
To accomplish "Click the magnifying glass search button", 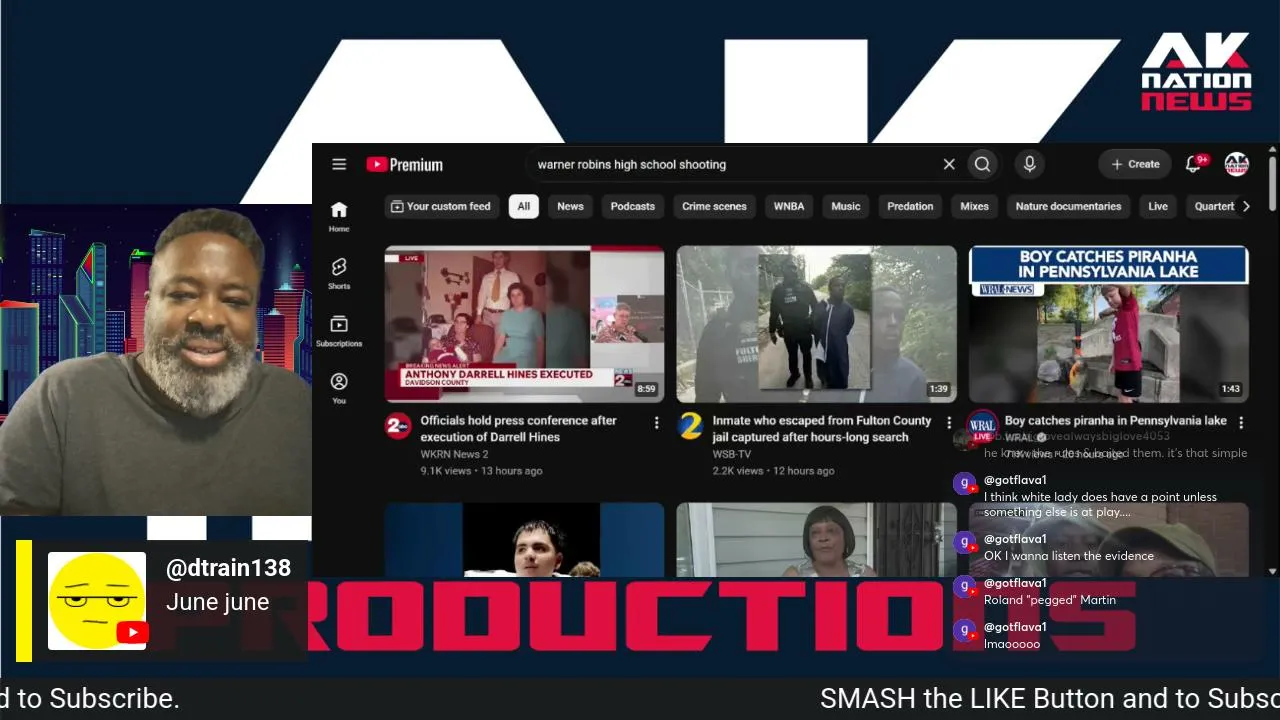I will [982, 164].
